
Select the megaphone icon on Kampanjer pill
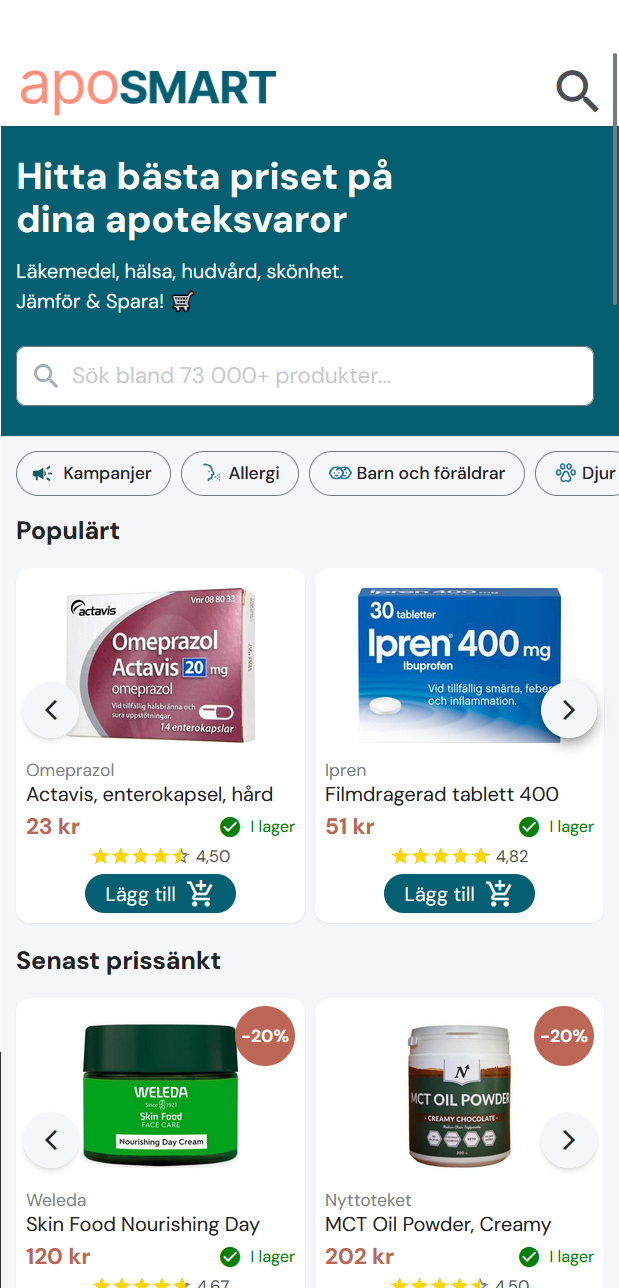click(x=41, y=473)
